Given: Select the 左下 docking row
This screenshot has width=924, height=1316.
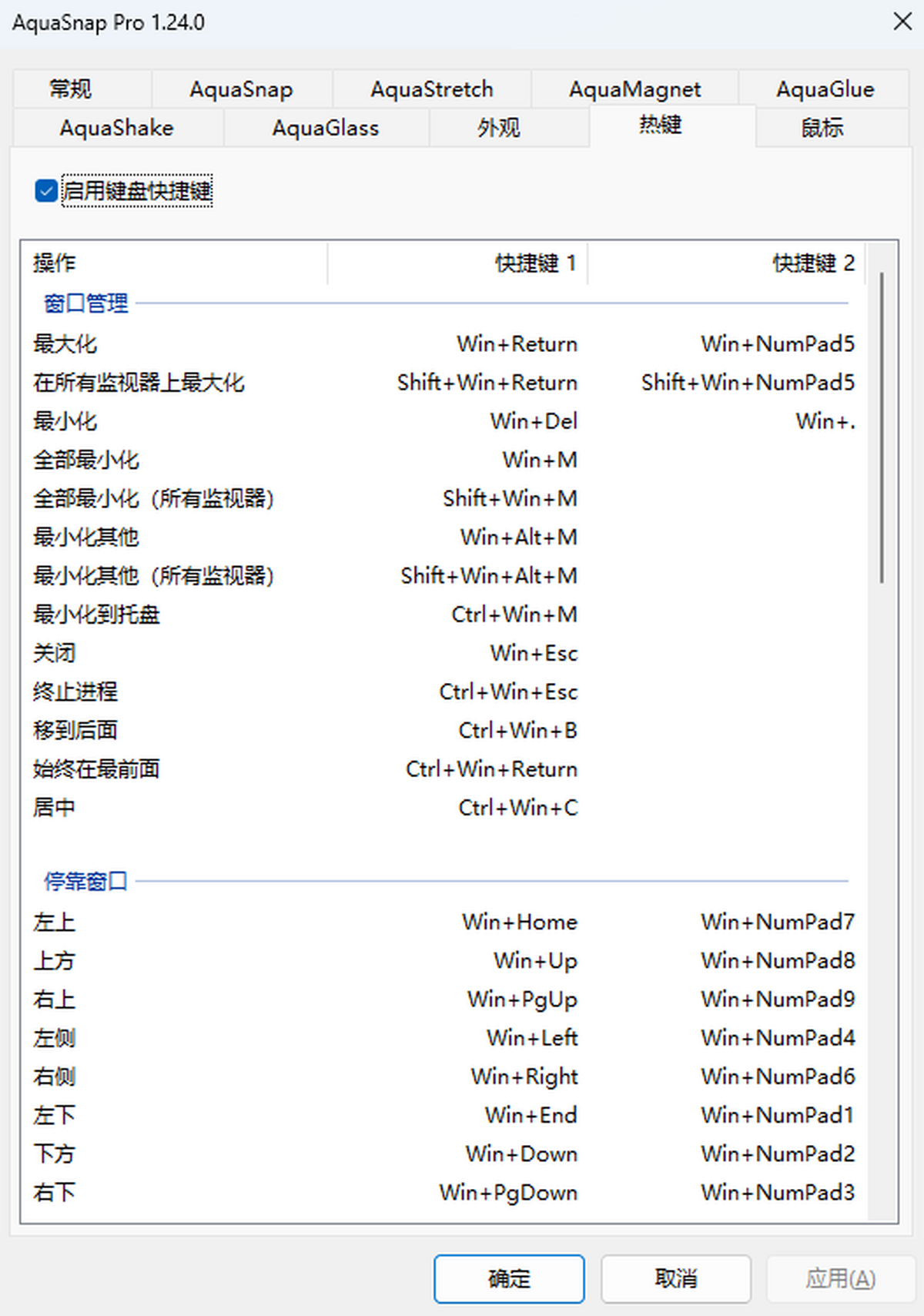Looking at the screenshot, I should tap(444, 1115).
